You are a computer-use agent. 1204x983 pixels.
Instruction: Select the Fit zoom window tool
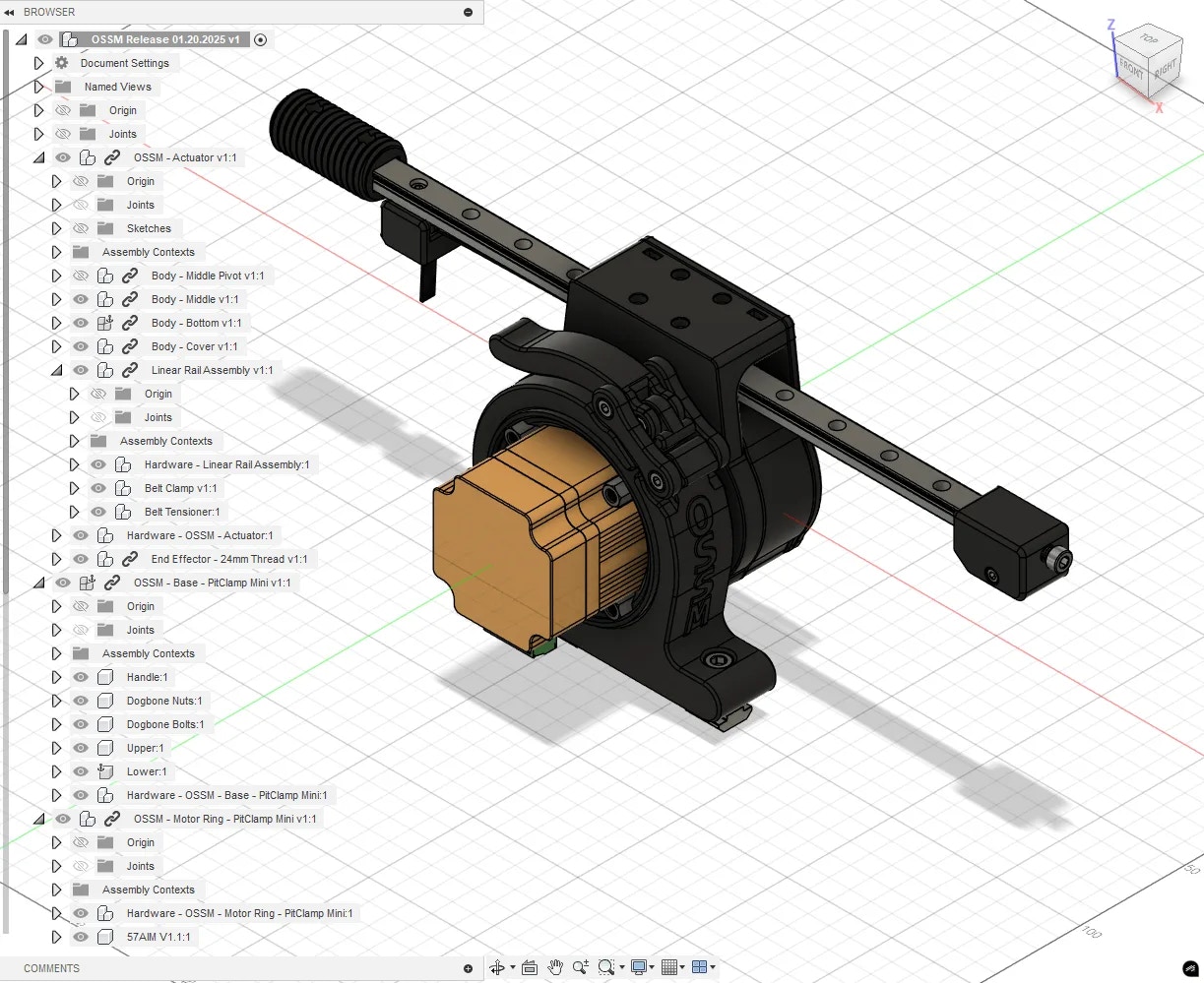point(604,967)
